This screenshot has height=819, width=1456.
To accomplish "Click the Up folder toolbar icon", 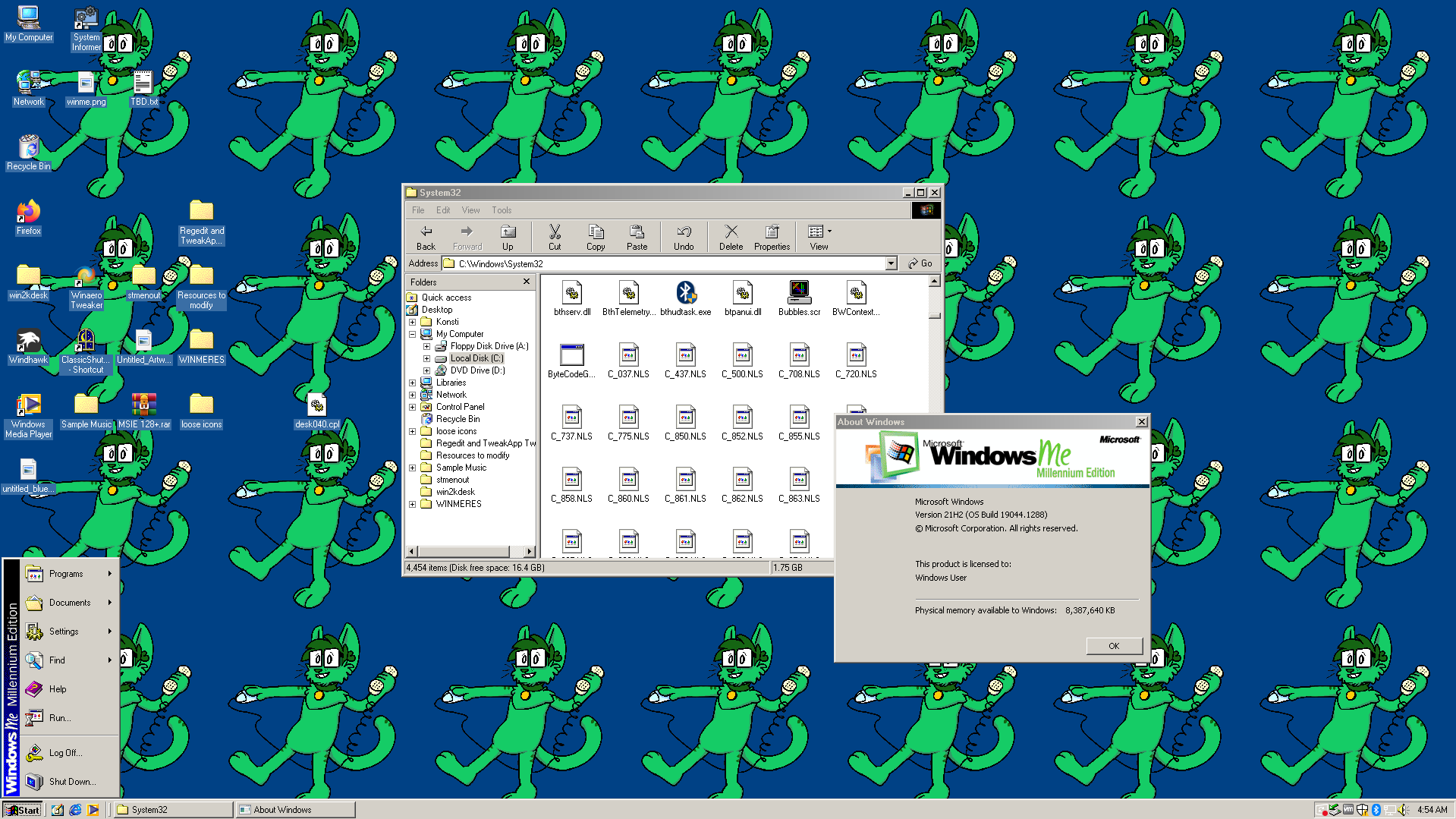I will click(508, 232).
